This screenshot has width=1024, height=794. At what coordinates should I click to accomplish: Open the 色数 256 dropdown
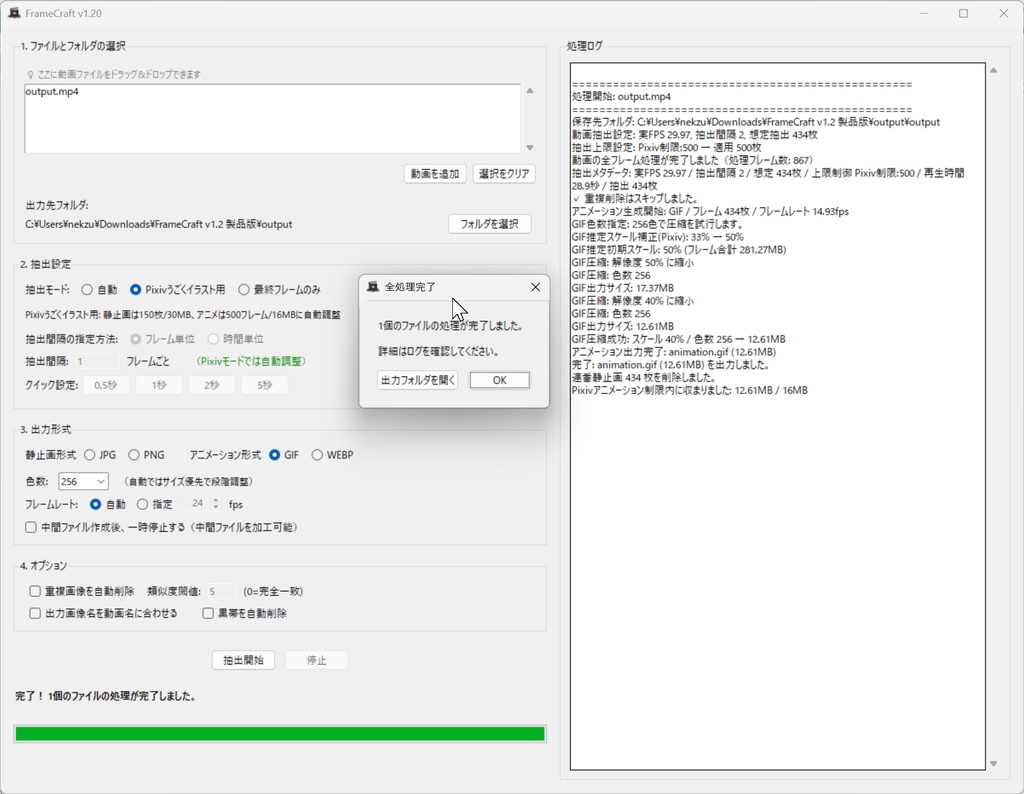[84, 481]
